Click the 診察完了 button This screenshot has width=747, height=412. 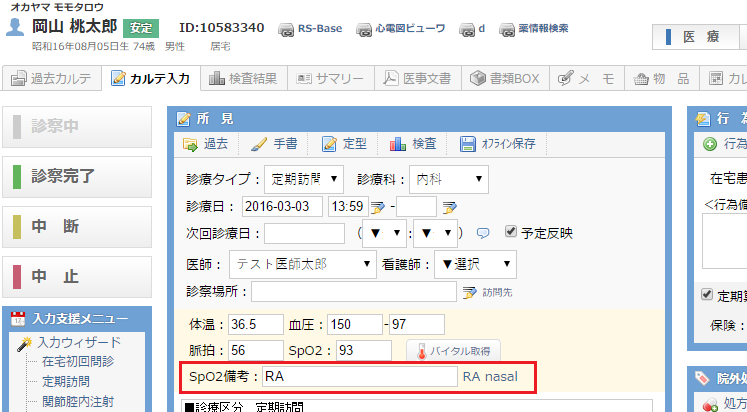tap(77, 177)
